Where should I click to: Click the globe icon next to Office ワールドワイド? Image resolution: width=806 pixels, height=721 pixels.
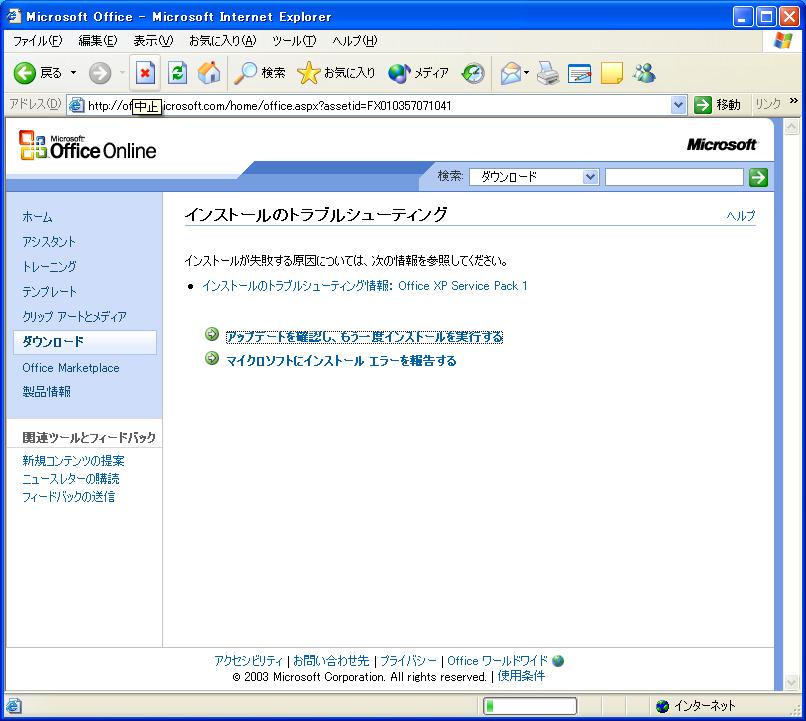tap(558, 660)
